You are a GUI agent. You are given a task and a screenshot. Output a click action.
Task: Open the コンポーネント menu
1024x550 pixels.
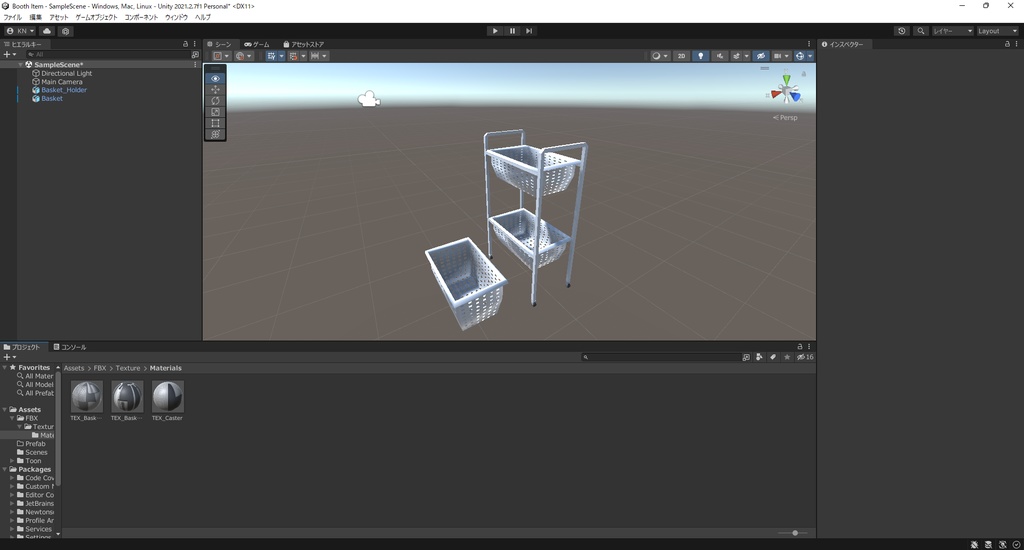141,17
